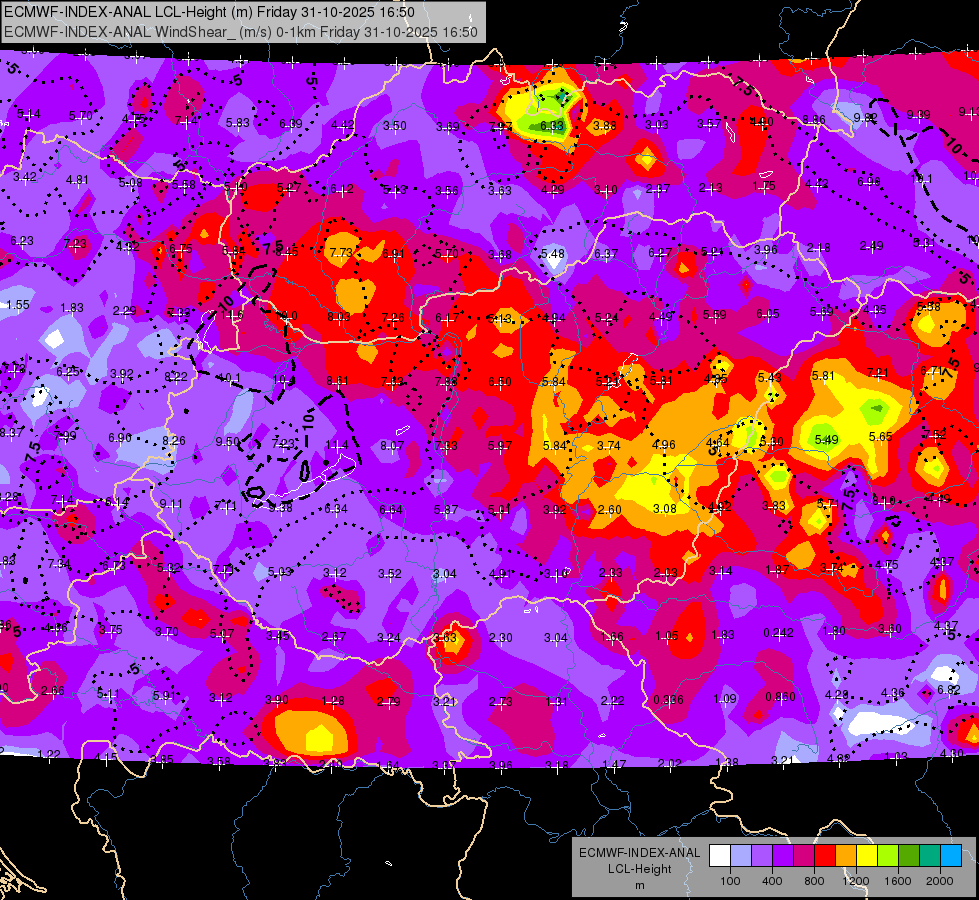Click the wind shear value "11.4"

337,445
